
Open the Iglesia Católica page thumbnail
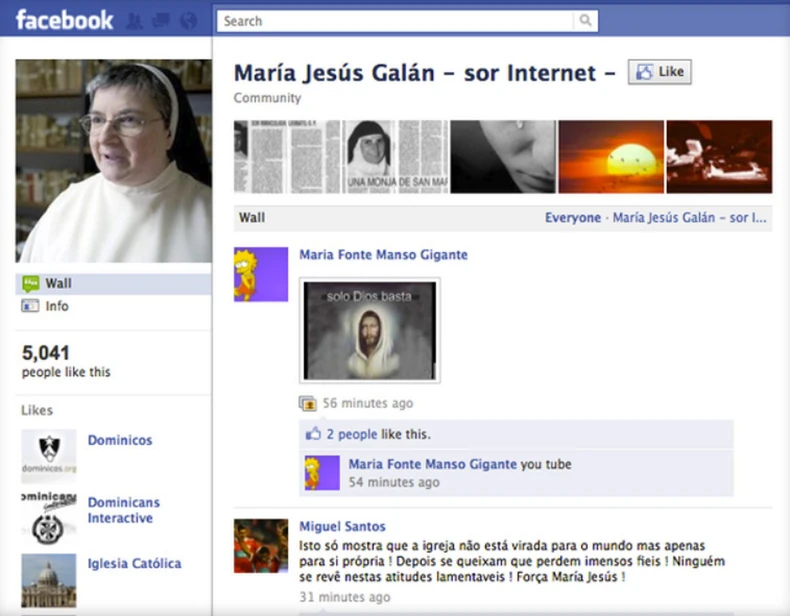tap(48, 580)
